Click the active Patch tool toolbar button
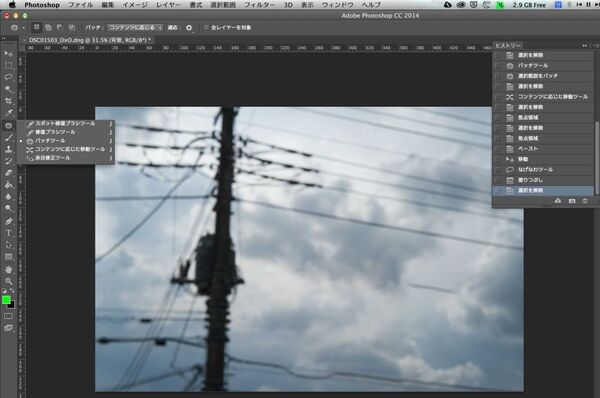This screenshot has width=600, height=398. tap(8, 126)
